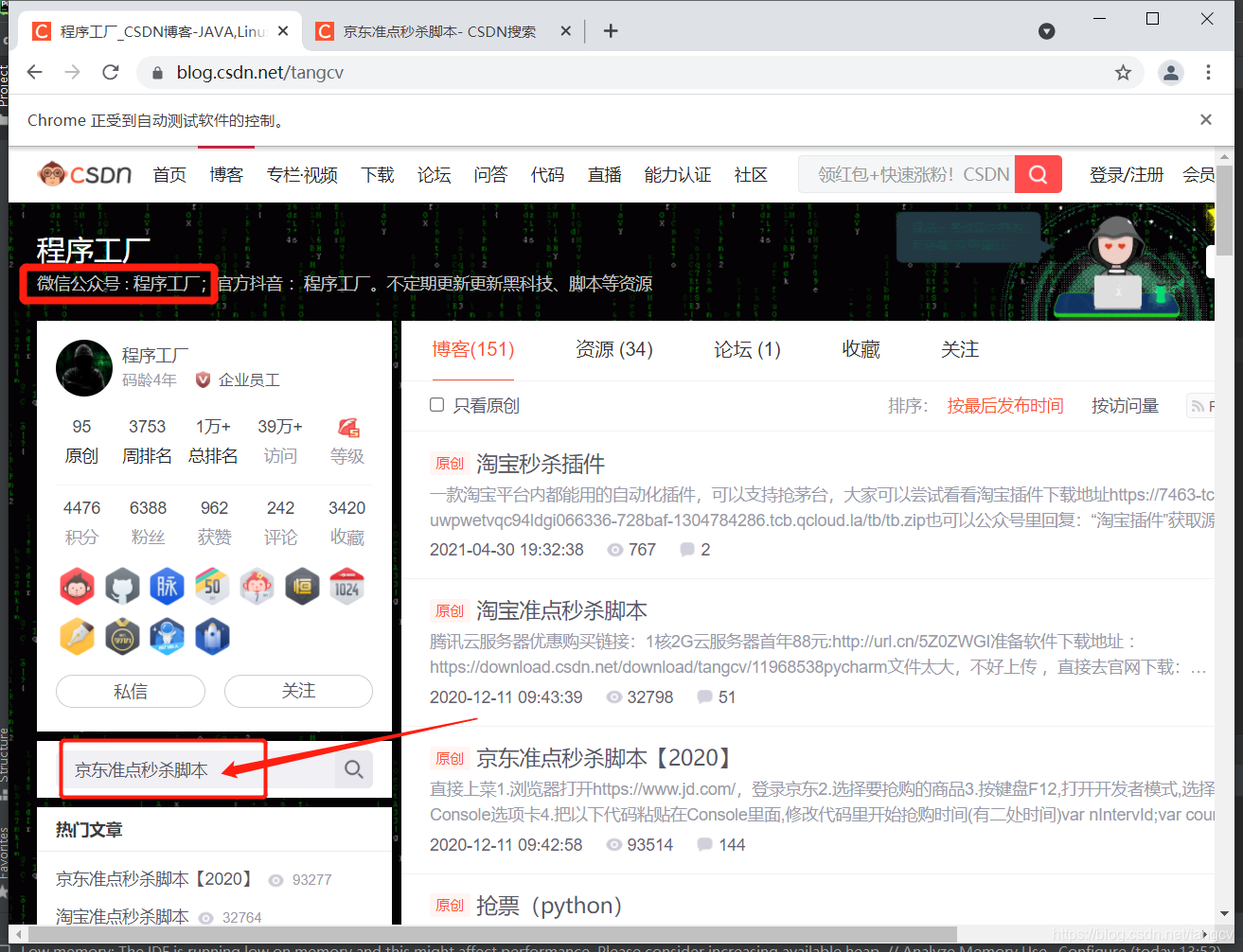Click the 关注 follow button
Image resolution: width=1243 pixels, height=952 pixels.
click(x=298, y=691)
